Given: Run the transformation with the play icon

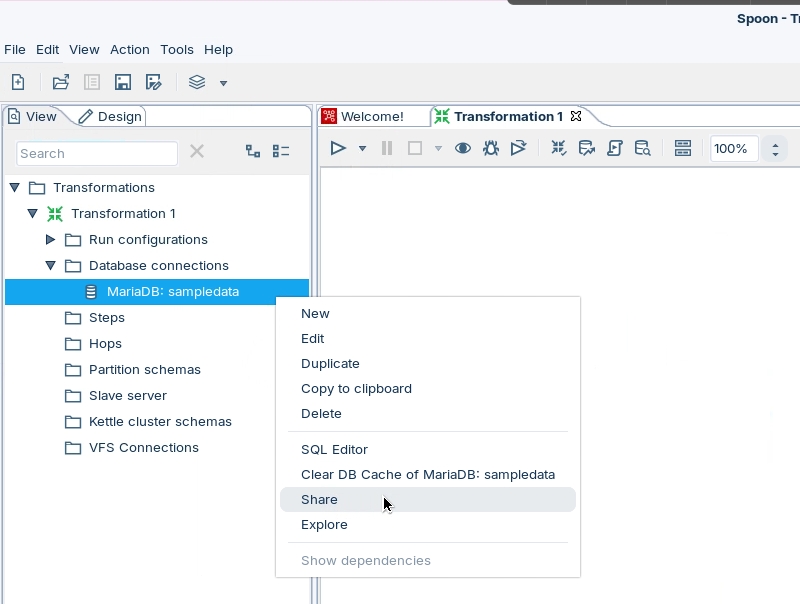Looking at the screenshot, I should pos(338,148).
